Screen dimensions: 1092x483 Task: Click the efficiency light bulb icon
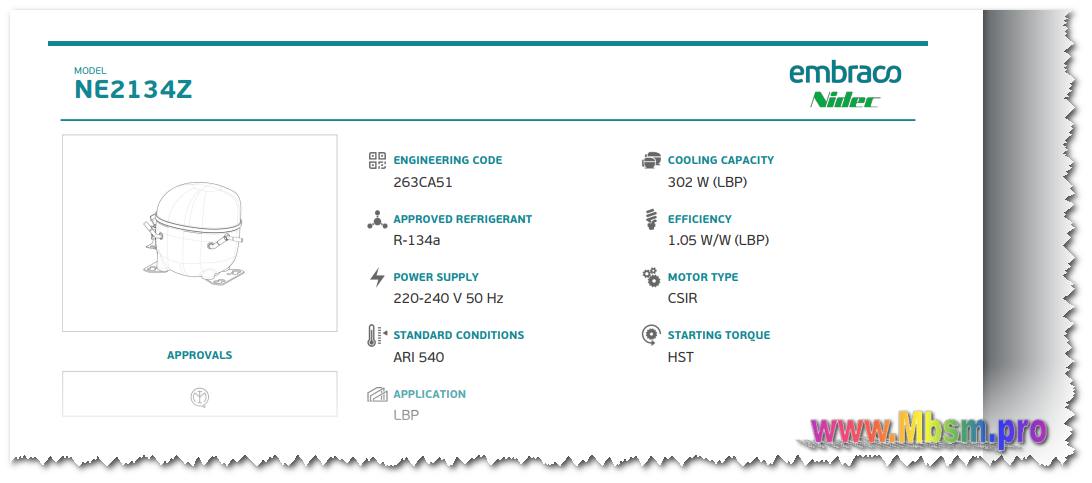click(651, 219)
